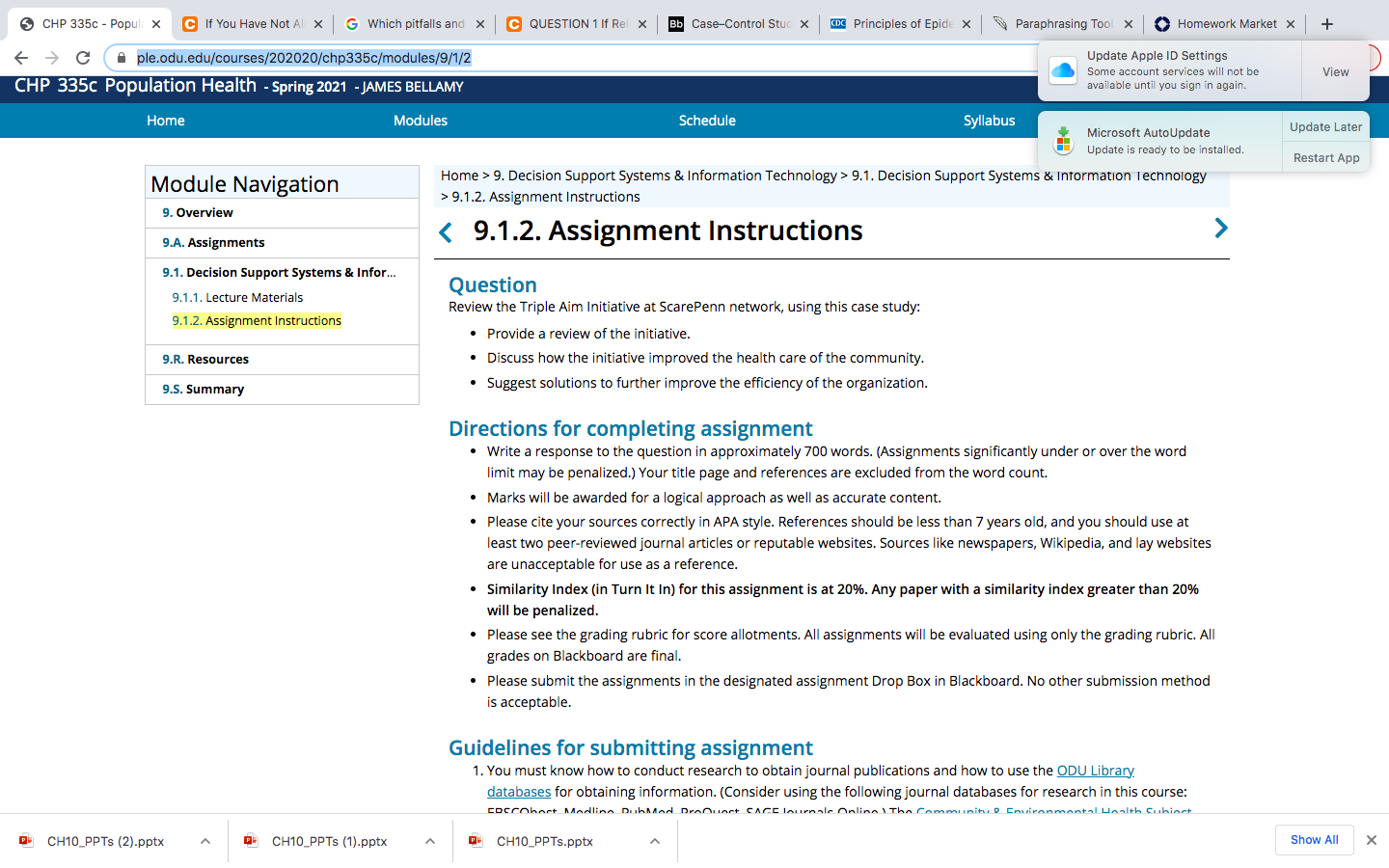Open Syllabus in the course navigation bar

(990, 121)
